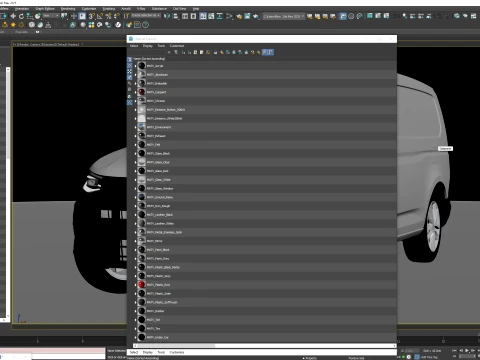Select the Rotate tool in main toolbar
The height and width of the screenshot is (360, 480).
(22, 16)
